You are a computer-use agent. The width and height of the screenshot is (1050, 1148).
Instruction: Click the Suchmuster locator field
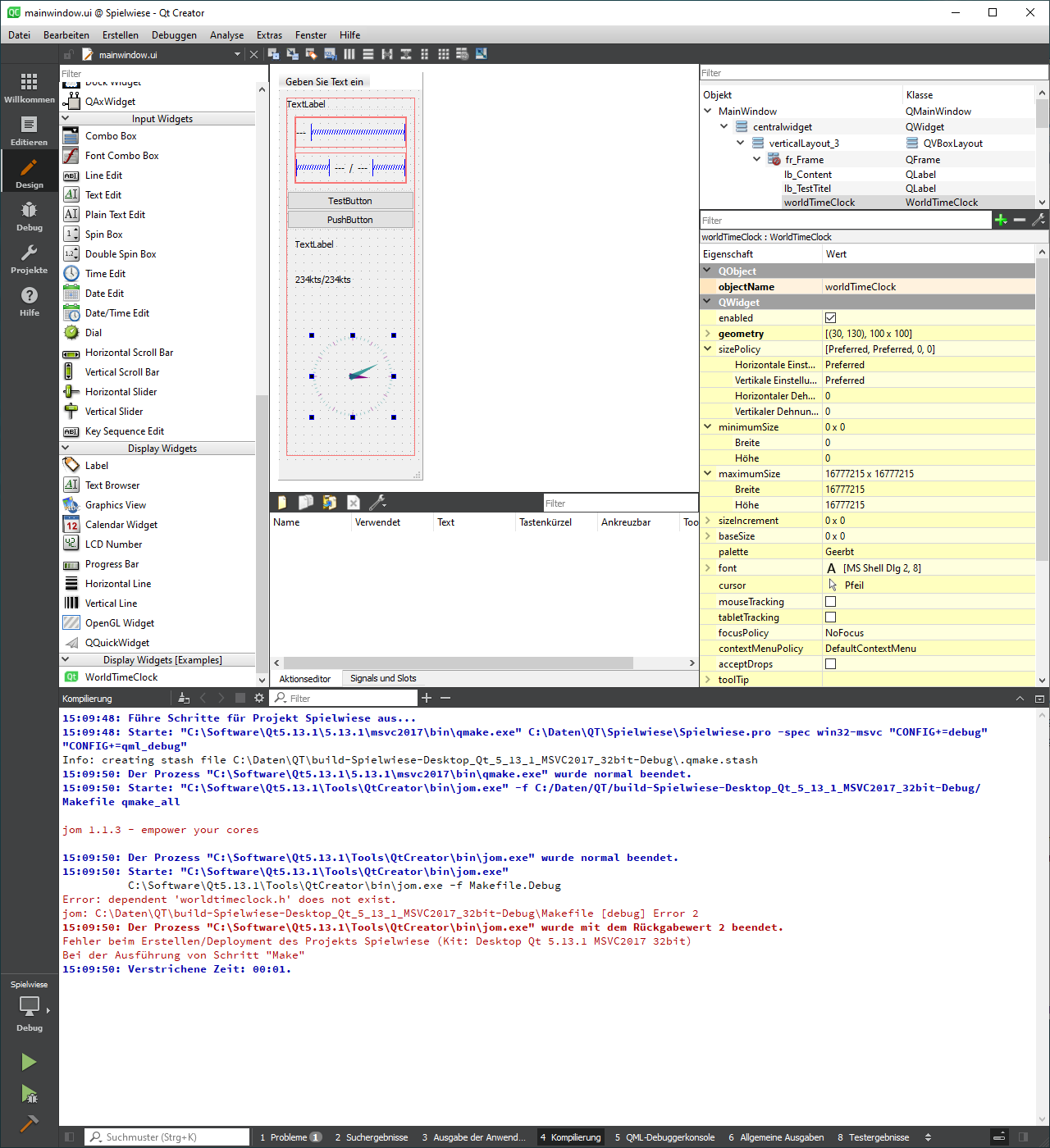point(167,1137)
